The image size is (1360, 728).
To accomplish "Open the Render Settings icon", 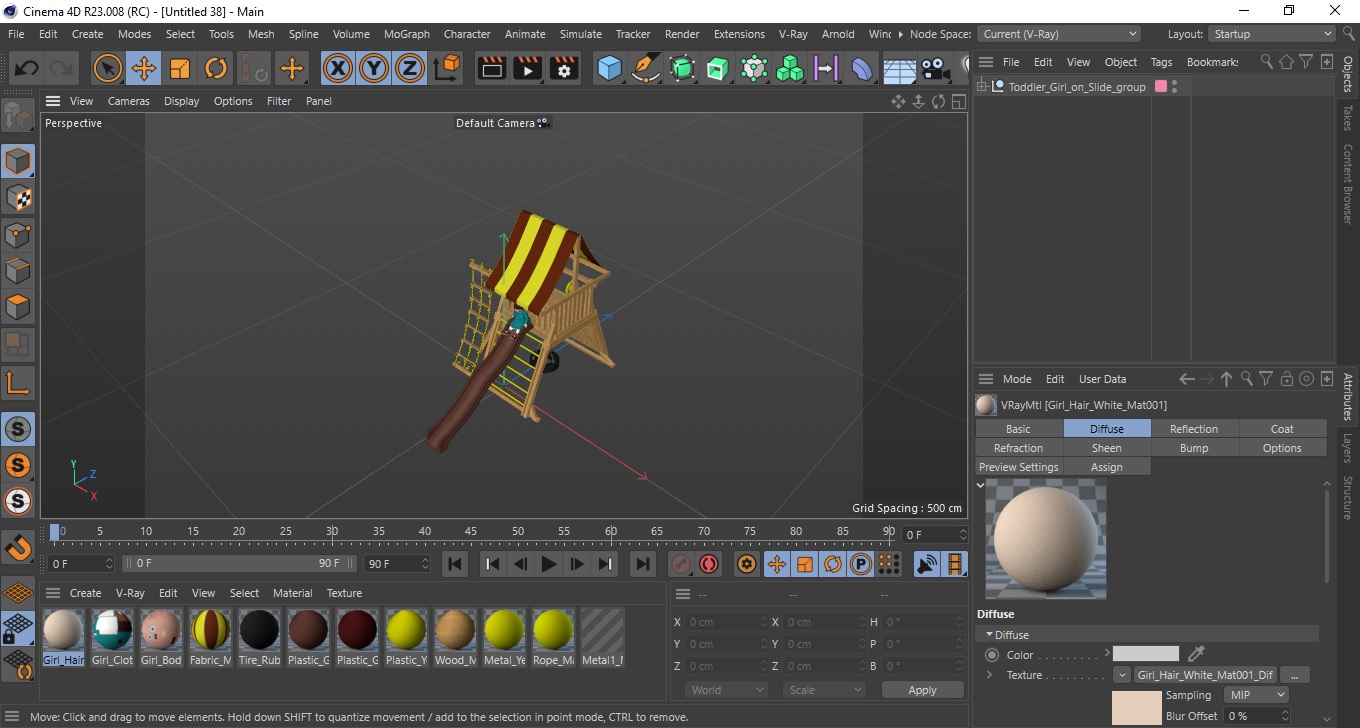I will tap(564, 69).
